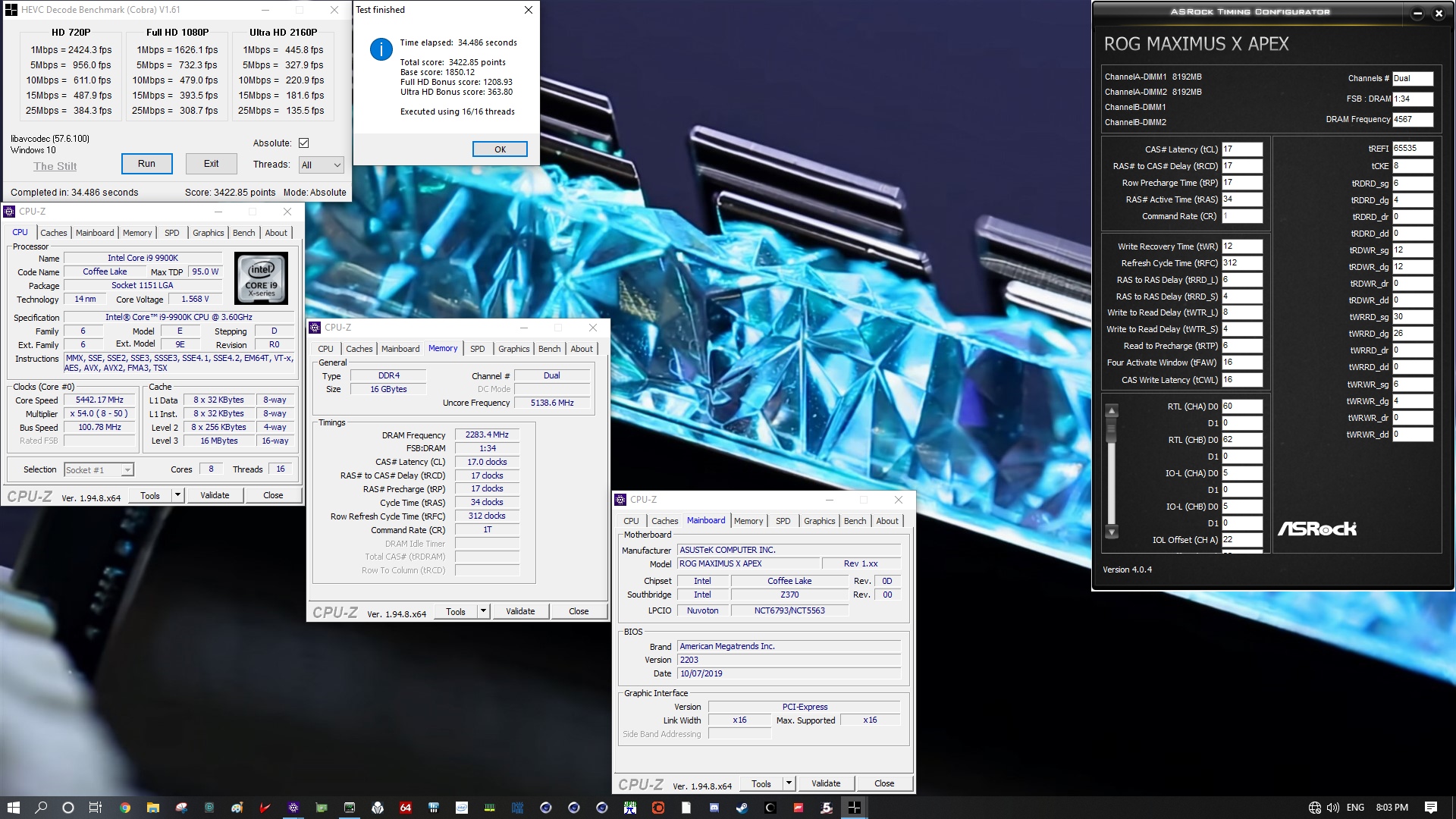Image resolution: width=1456 pixels, height=819 pixels.
Task: Switch to HEVC benchmark taskbar icon
Action: point(854,808)
